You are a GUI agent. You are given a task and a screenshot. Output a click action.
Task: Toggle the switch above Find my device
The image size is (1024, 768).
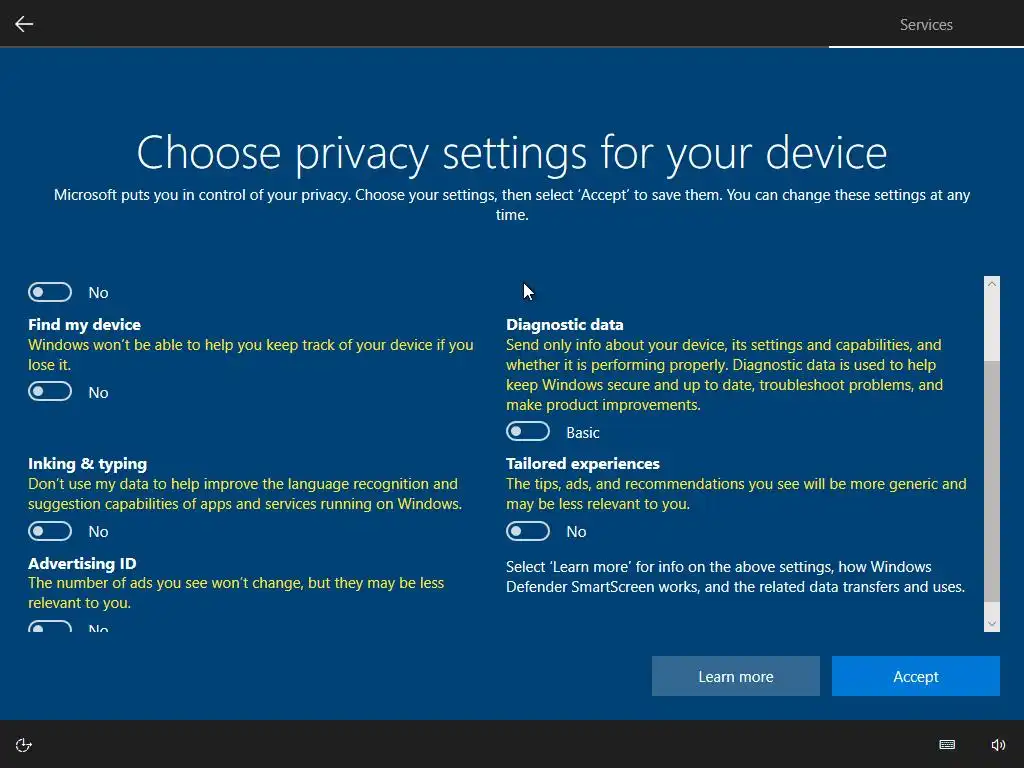tap(50, 292)
